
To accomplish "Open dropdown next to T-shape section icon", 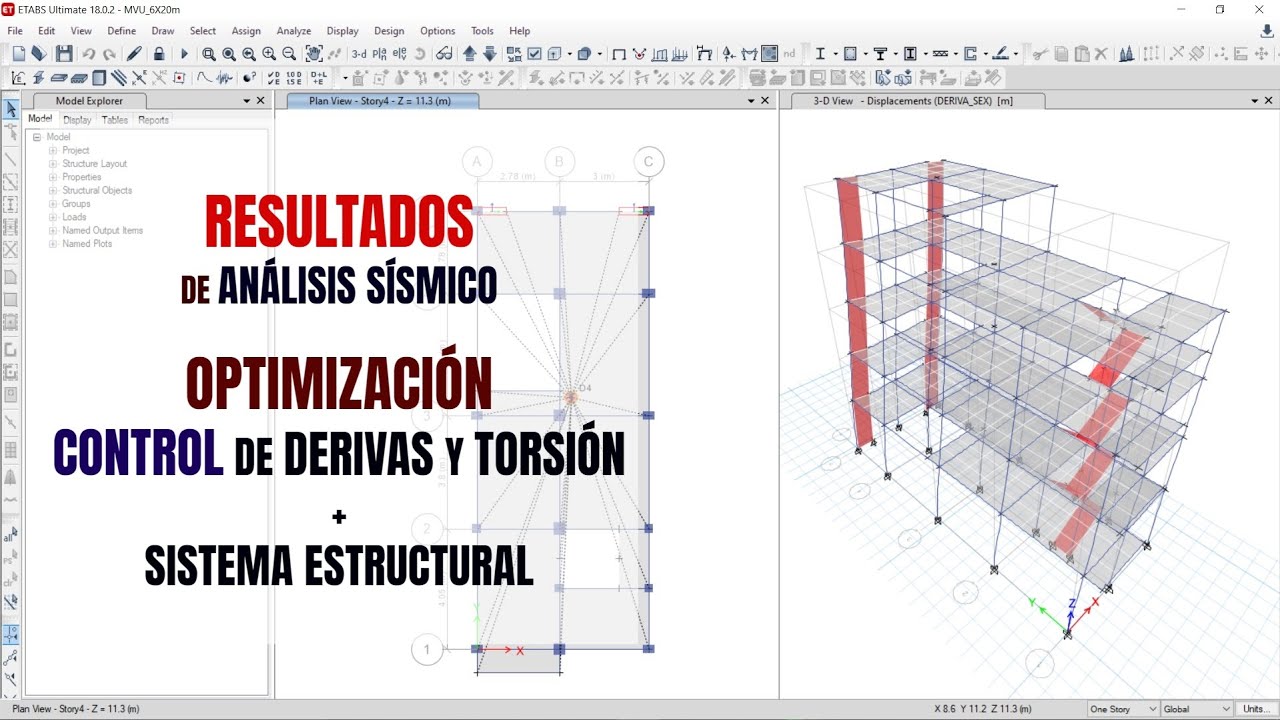I will coord(896,53).
